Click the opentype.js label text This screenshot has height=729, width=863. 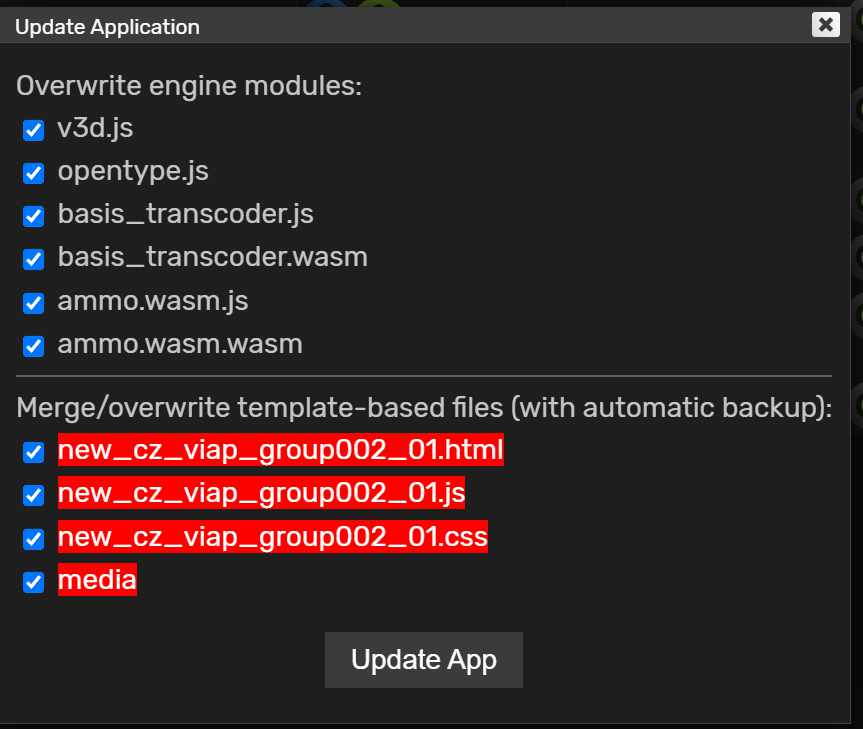coord(133,171)
